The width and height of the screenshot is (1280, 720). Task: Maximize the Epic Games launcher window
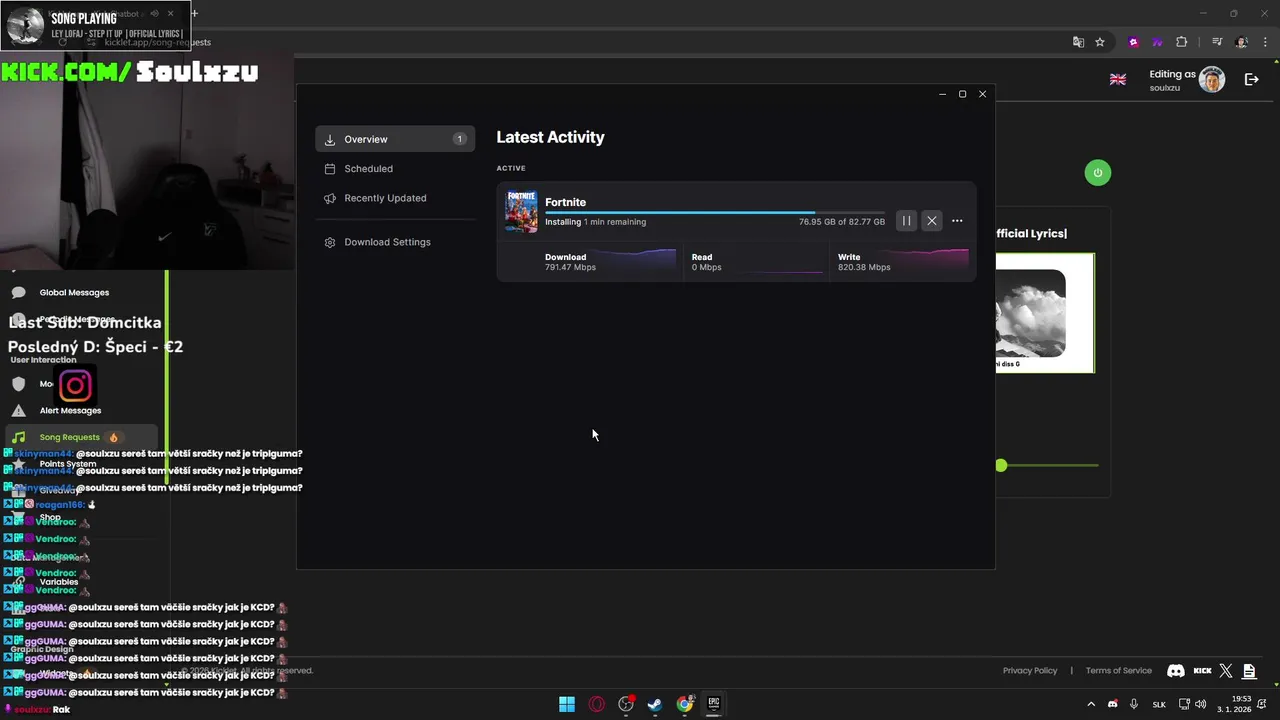click(962, 94)
